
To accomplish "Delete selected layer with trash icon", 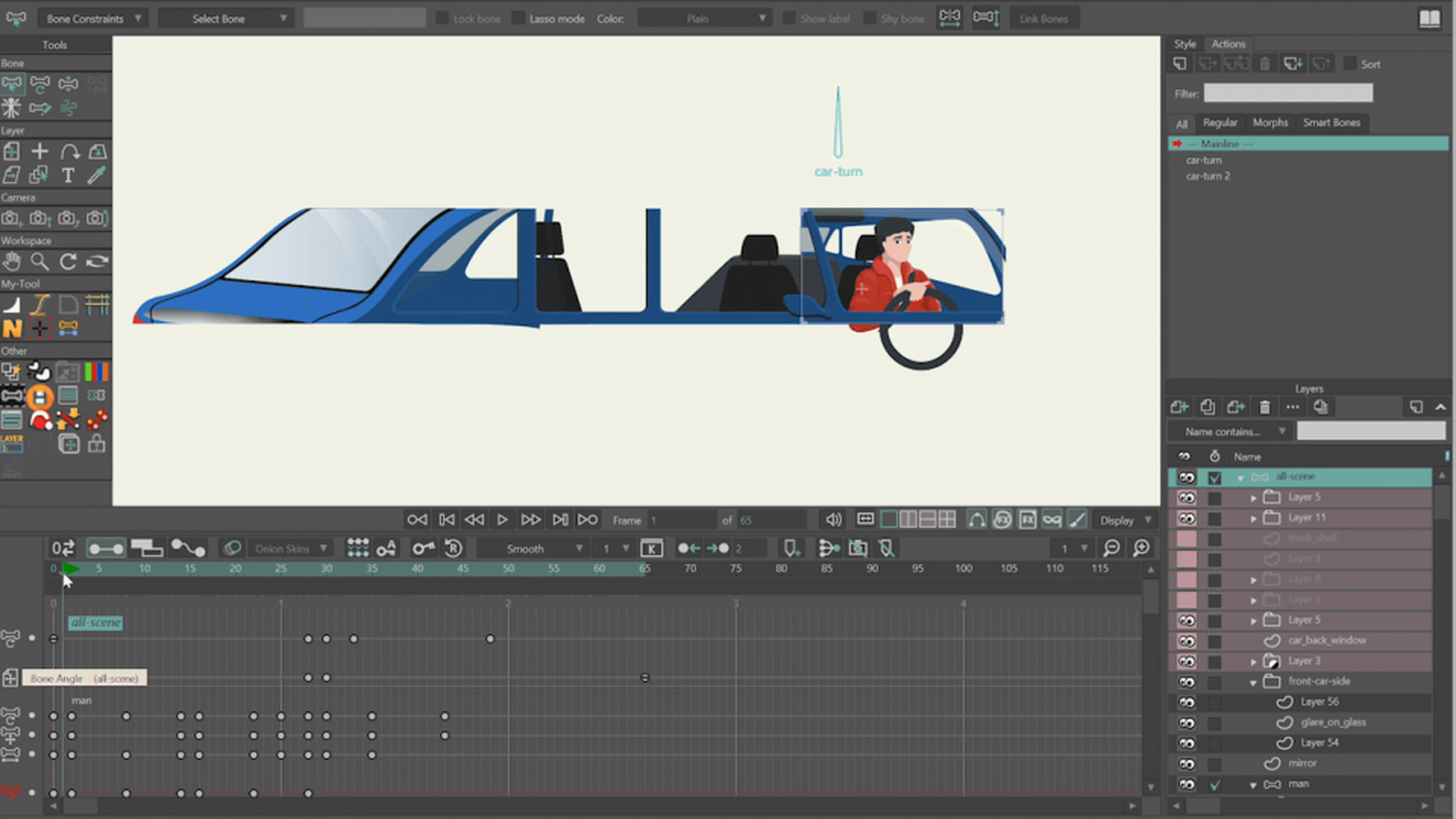I will tap(1264, 407).
